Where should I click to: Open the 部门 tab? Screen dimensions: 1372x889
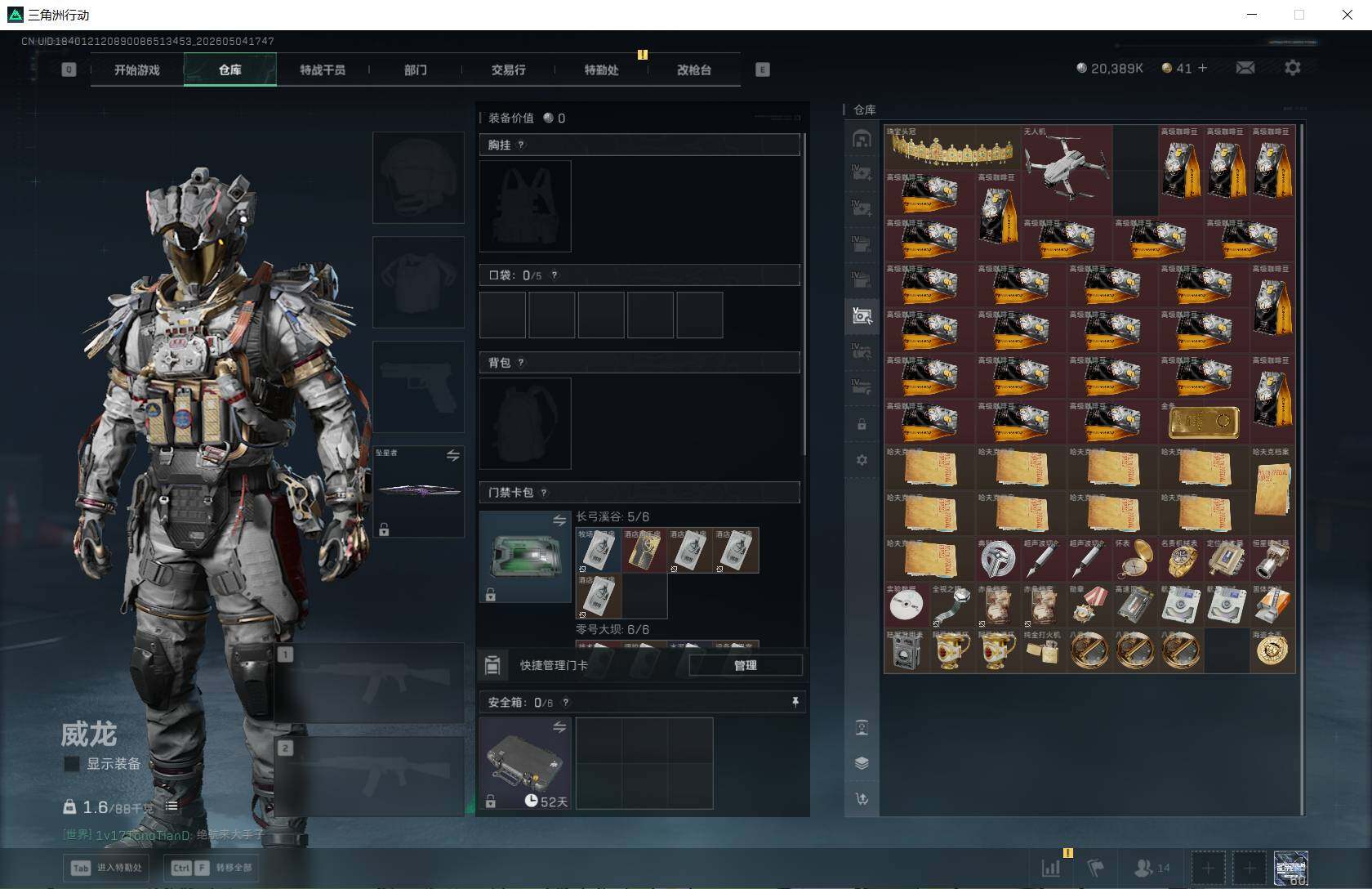[416, 69]
